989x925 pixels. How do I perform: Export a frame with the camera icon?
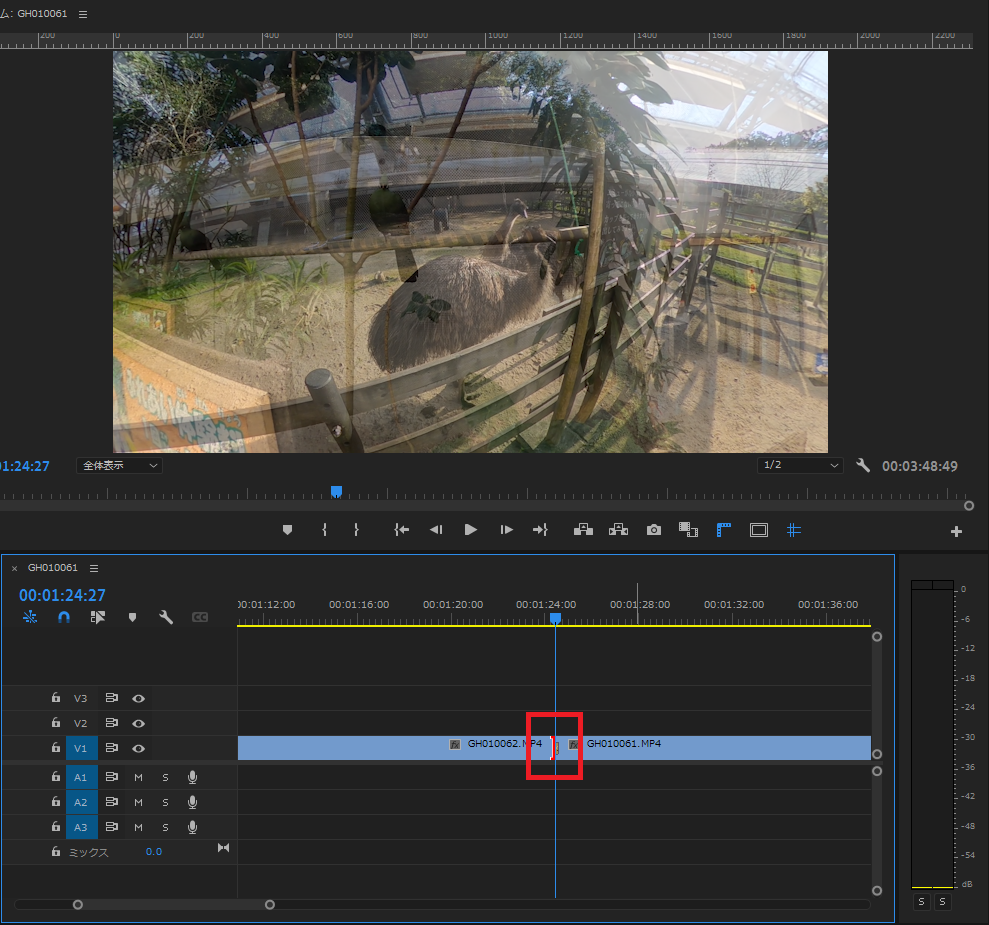(x=654, y=530)
